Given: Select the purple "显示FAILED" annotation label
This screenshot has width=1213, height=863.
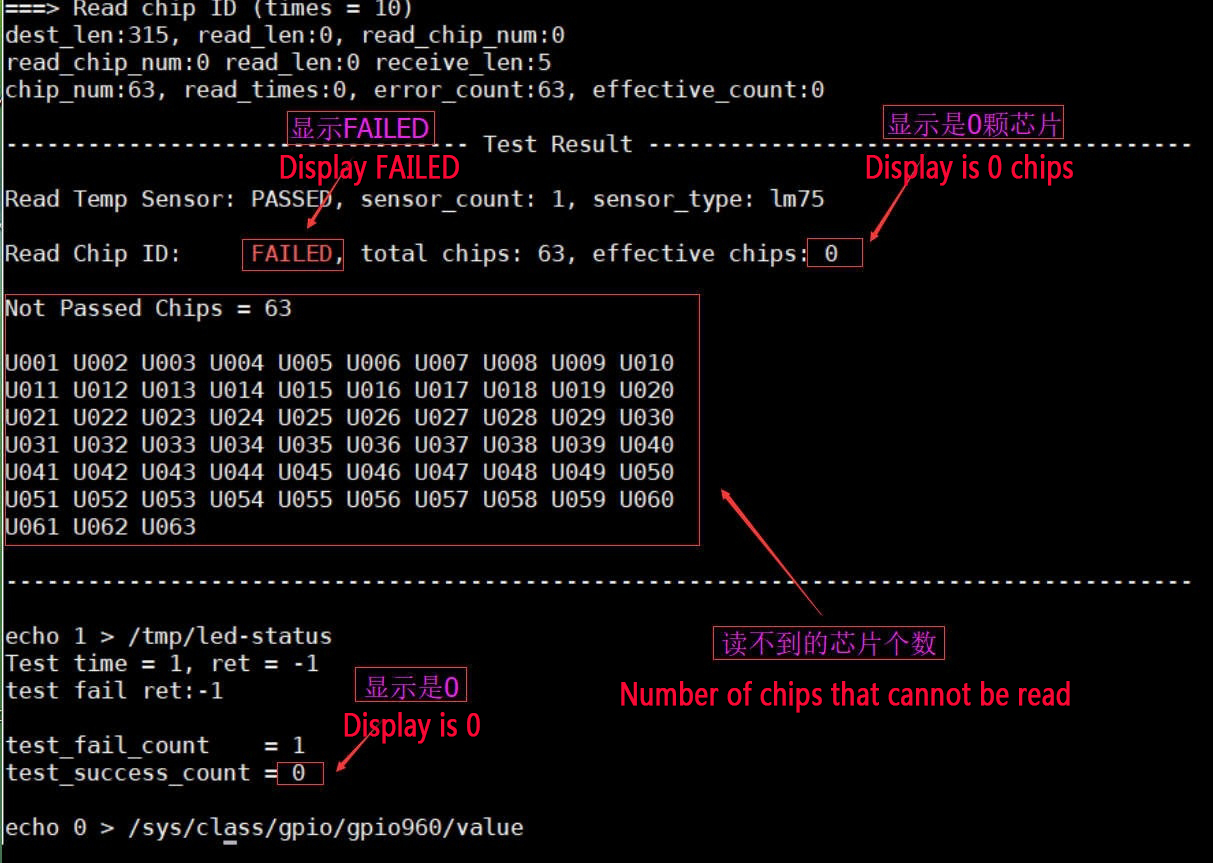Looking at the screenshot, I should [360, 128].
